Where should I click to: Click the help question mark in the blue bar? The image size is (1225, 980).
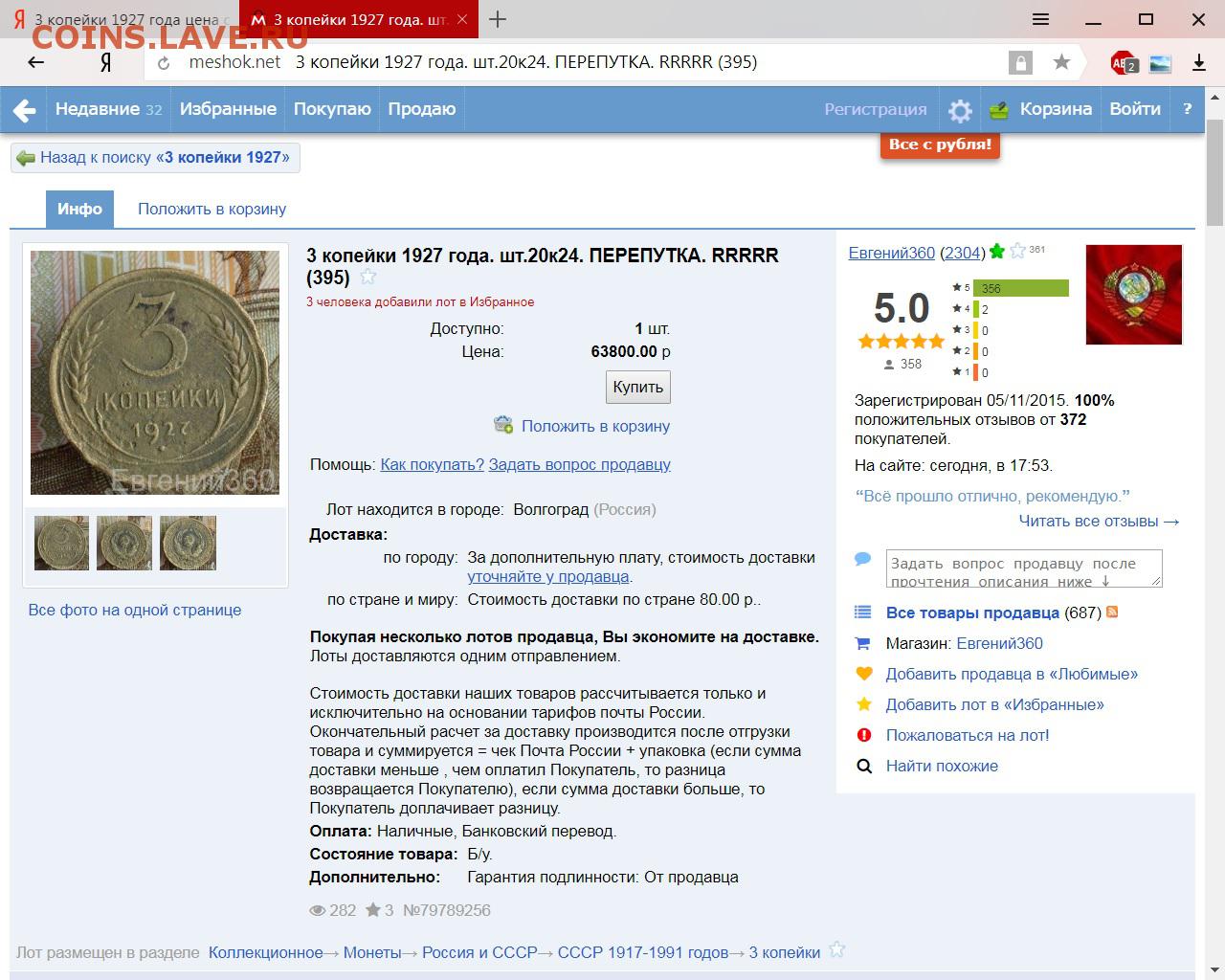[1188, 109]
